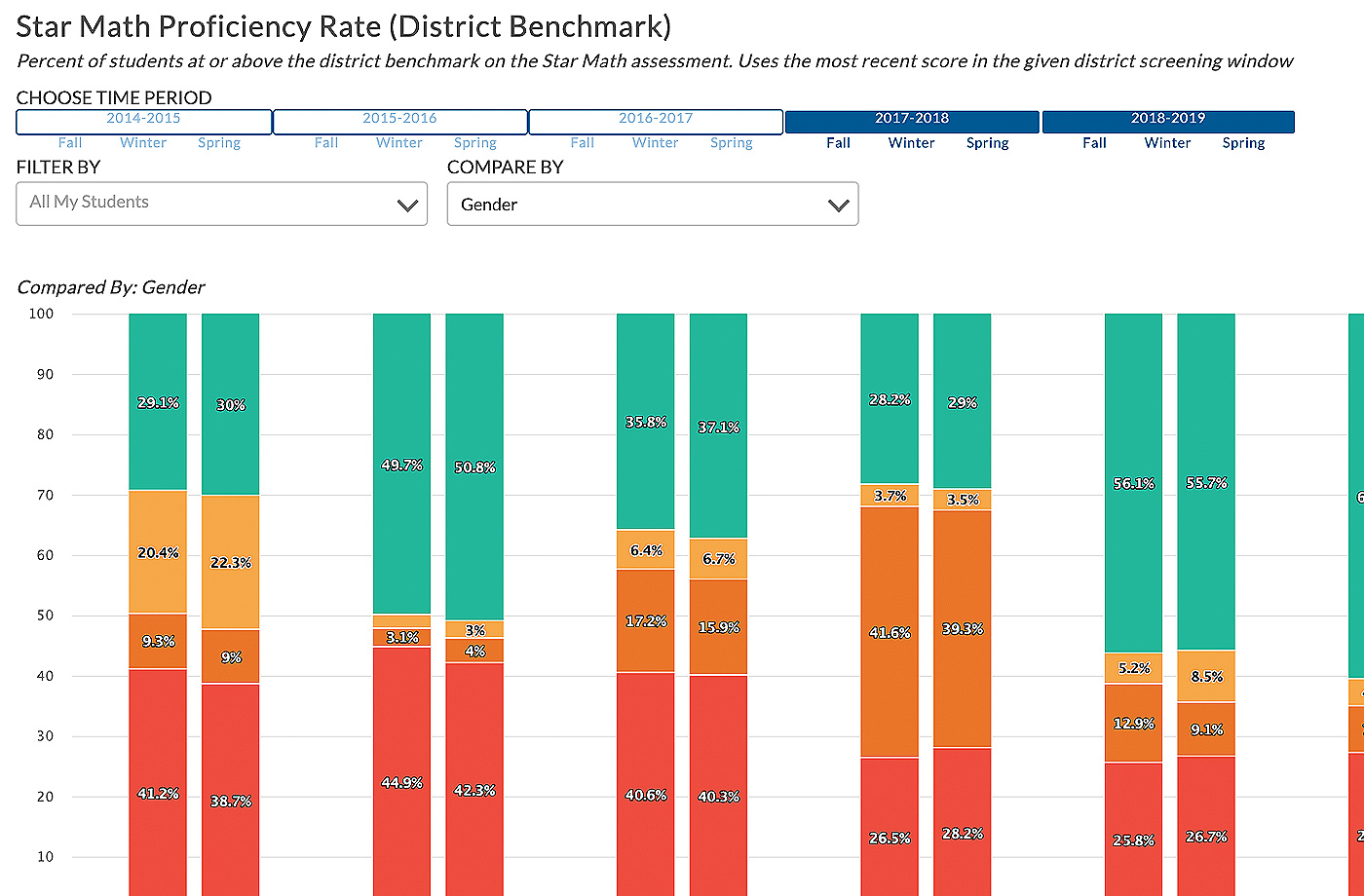Click the orange 41.6% bar segment
This screenshot has width=1364, height=896.
(x=890, y=632)
